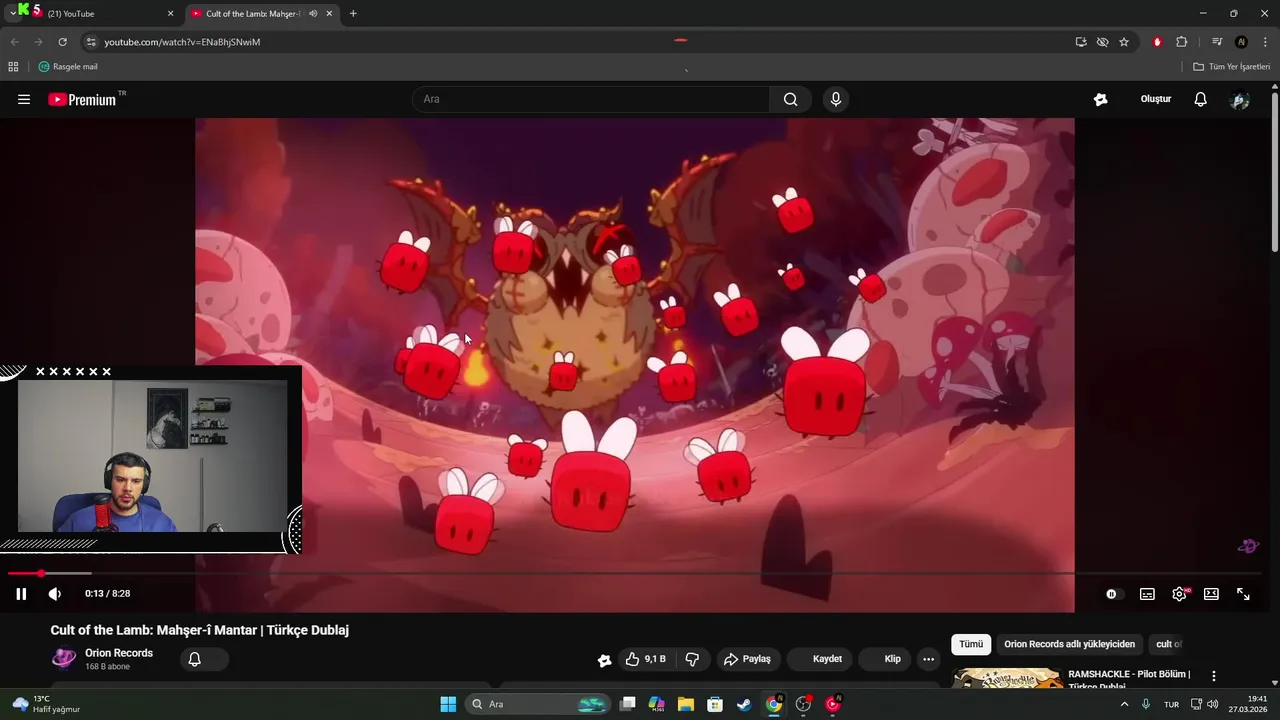Image resolution: width=1280 pixels, height=720 pixels.
Task: Click the sparkle Ask icon beside Oluştur
Action: pyautogui.click(x=1101, y=99)
